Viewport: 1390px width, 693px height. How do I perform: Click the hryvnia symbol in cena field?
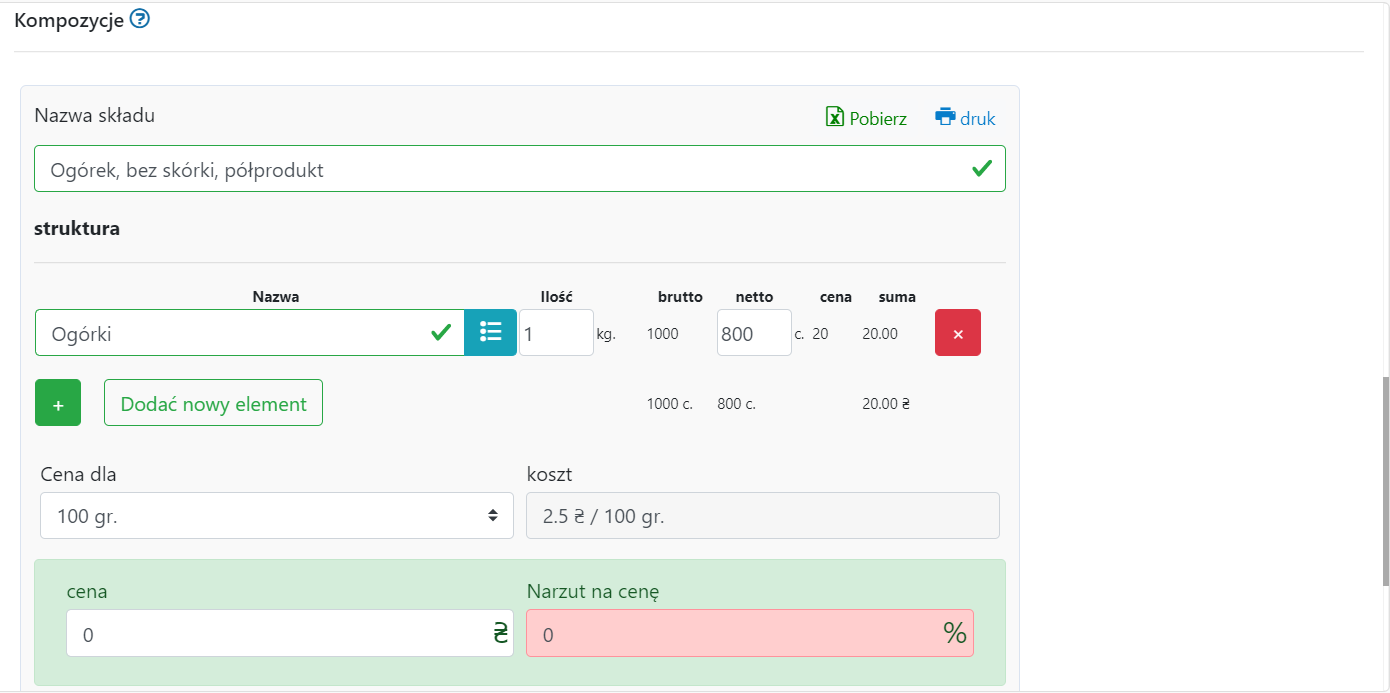[x=500, y=633]
